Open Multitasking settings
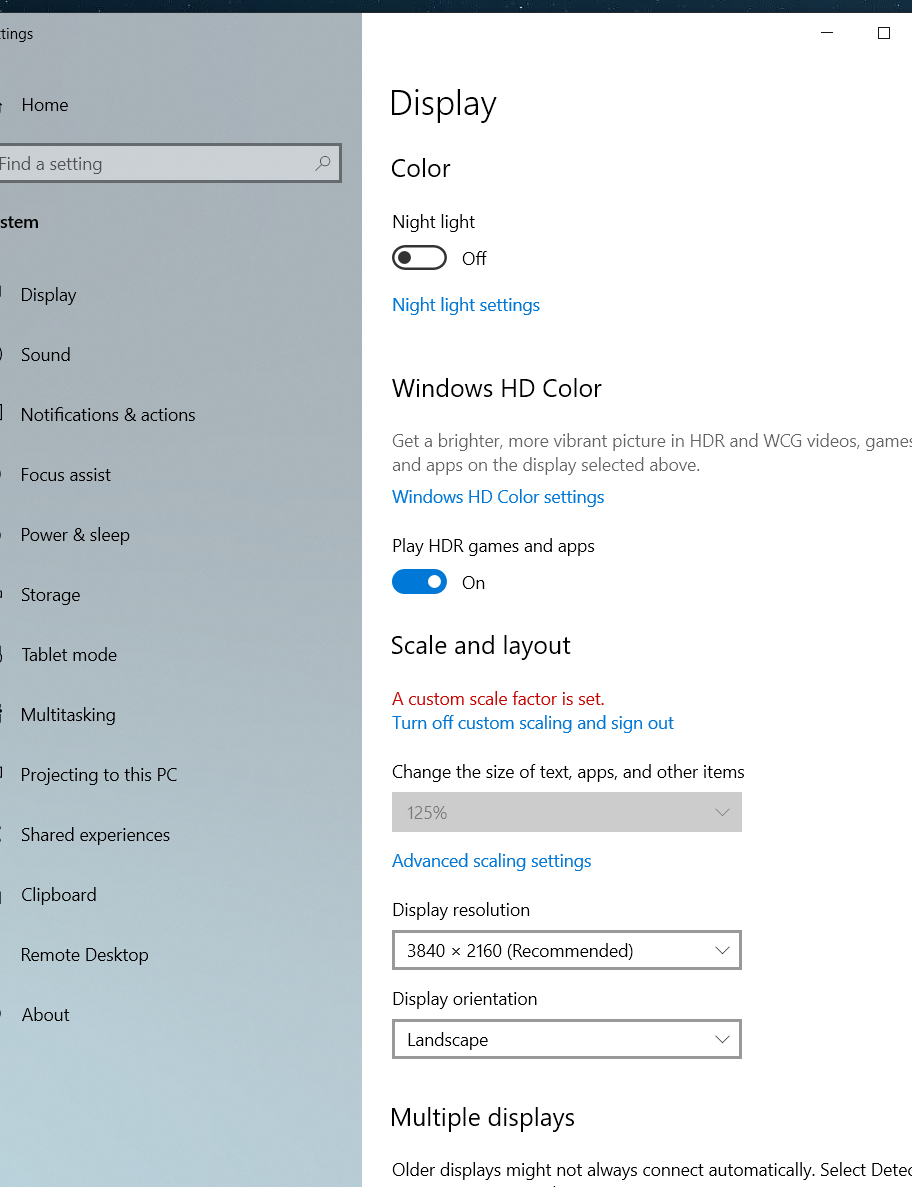Screen dimensions: 912x1187 (x=68, y=715)
